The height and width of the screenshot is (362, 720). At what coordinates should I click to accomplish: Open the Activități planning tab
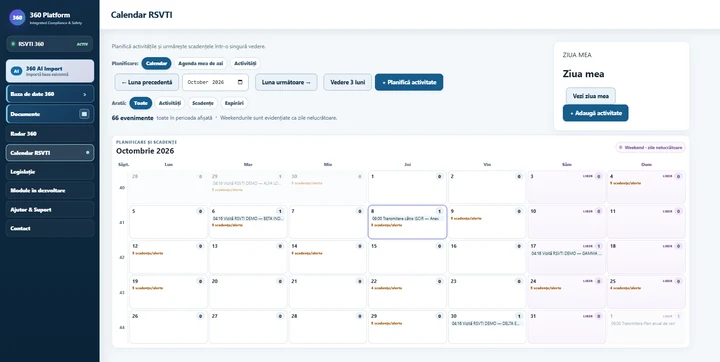click(x=246, y=63)
